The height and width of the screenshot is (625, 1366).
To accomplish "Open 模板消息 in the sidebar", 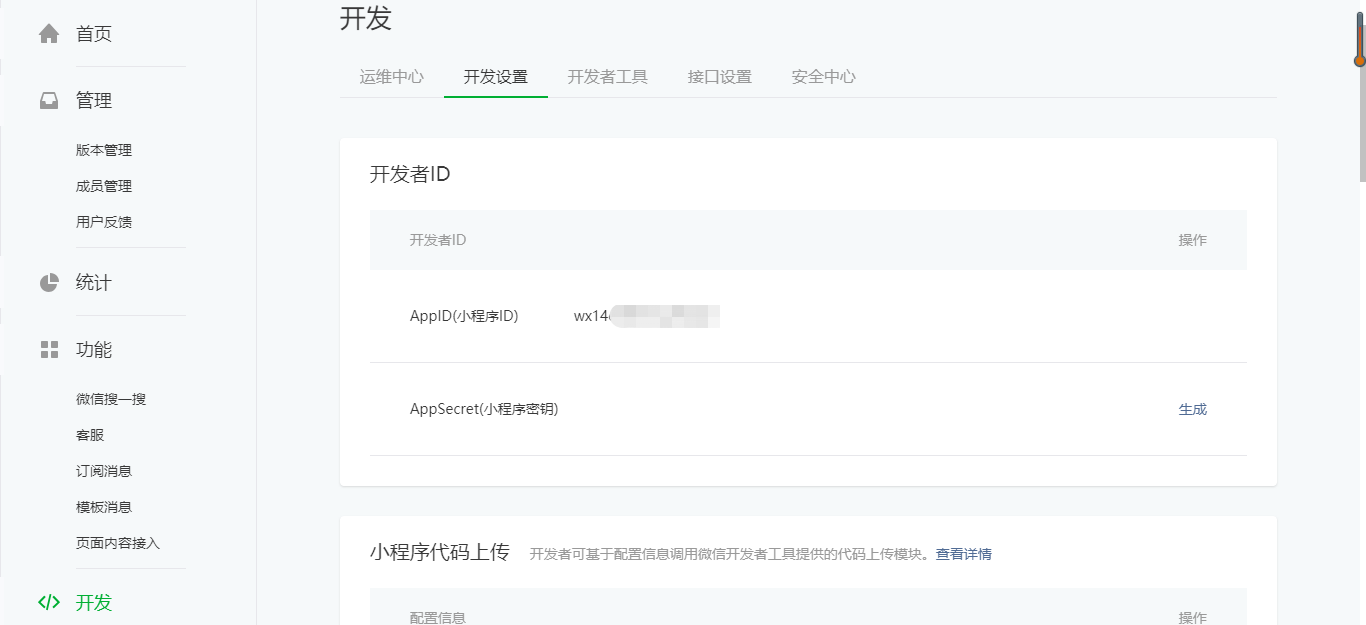I will point(104,507).
